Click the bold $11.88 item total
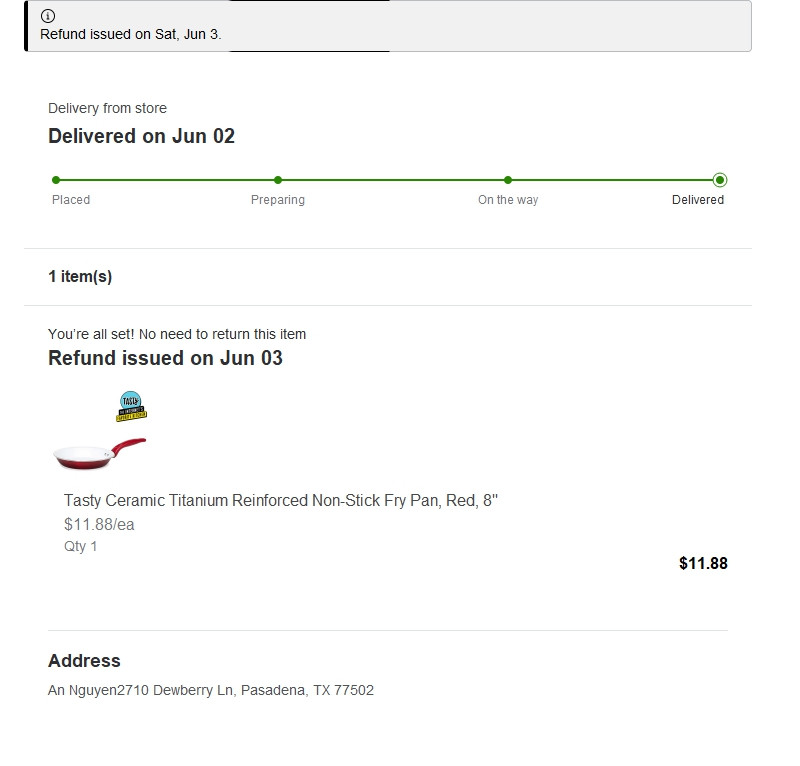Image resolution: width=800 pixels, height=766 pixels. point(703,563)
